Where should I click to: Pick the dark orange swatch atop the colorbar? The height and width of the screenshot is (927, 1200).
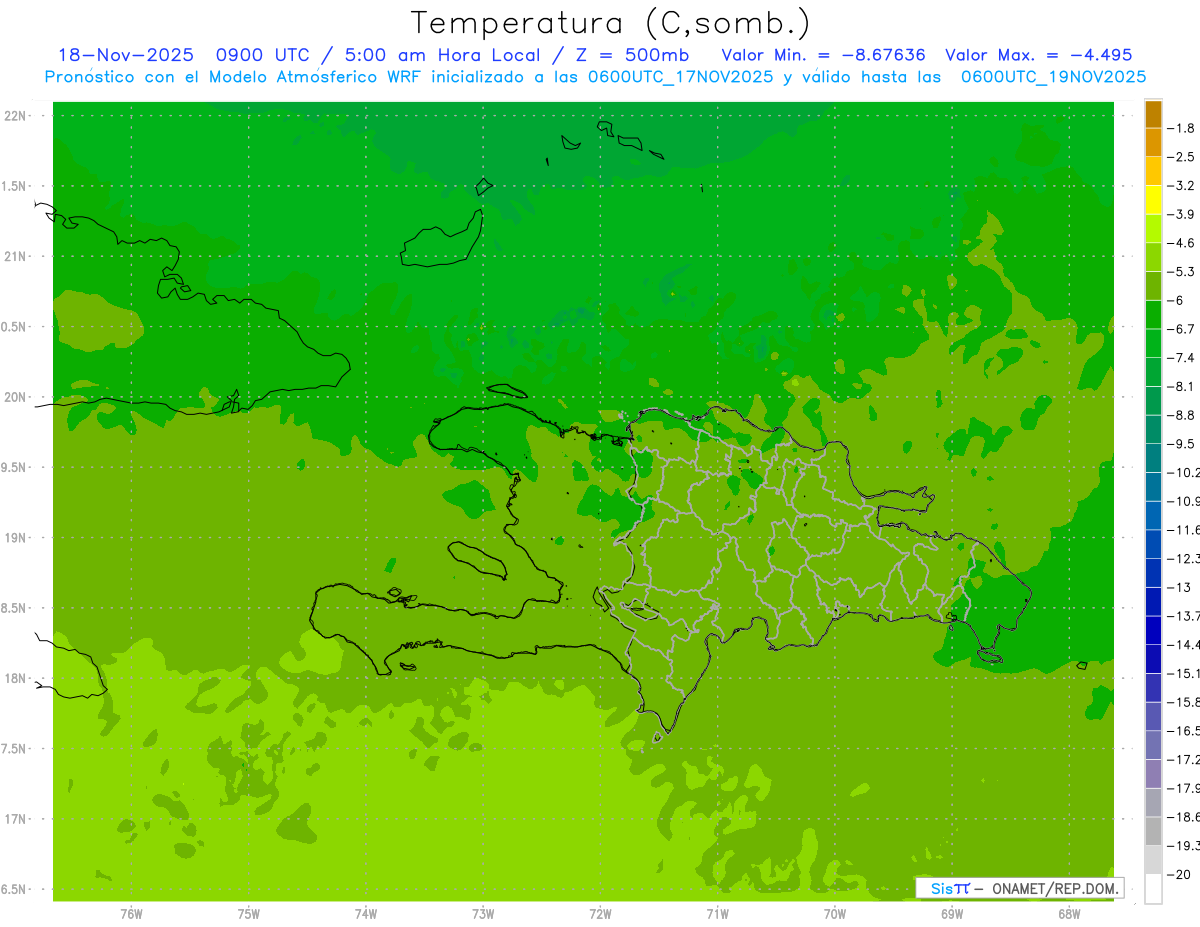tap(1153, 114)
